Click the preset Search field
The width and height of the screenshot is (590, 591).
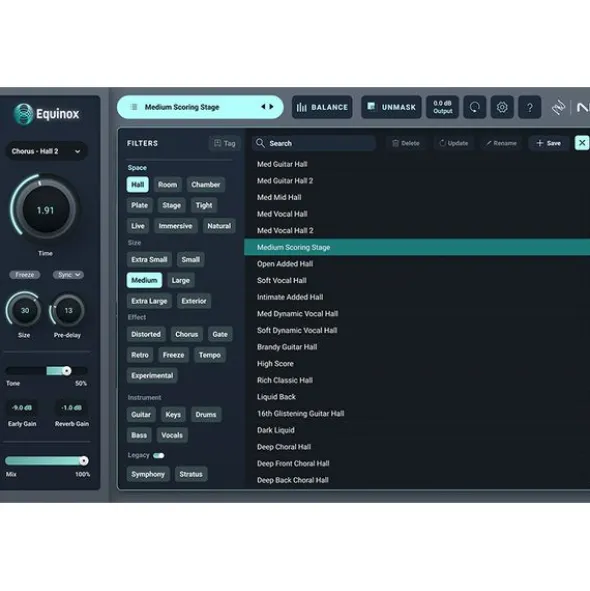pos(314,143)
